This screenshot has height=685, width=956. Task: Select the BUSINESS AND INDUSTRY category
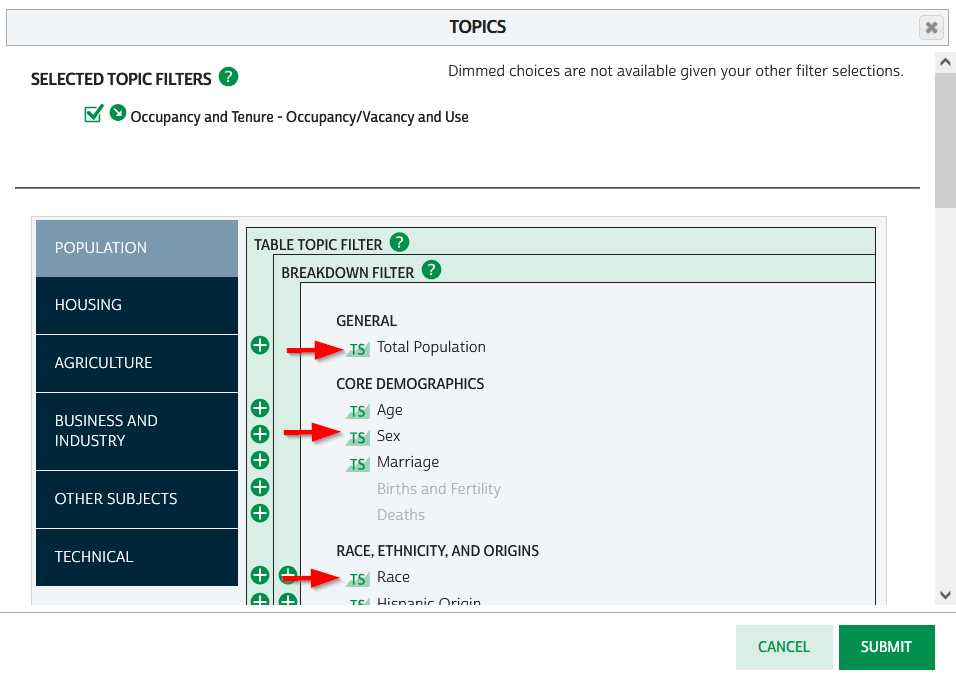tap(136, 431)
